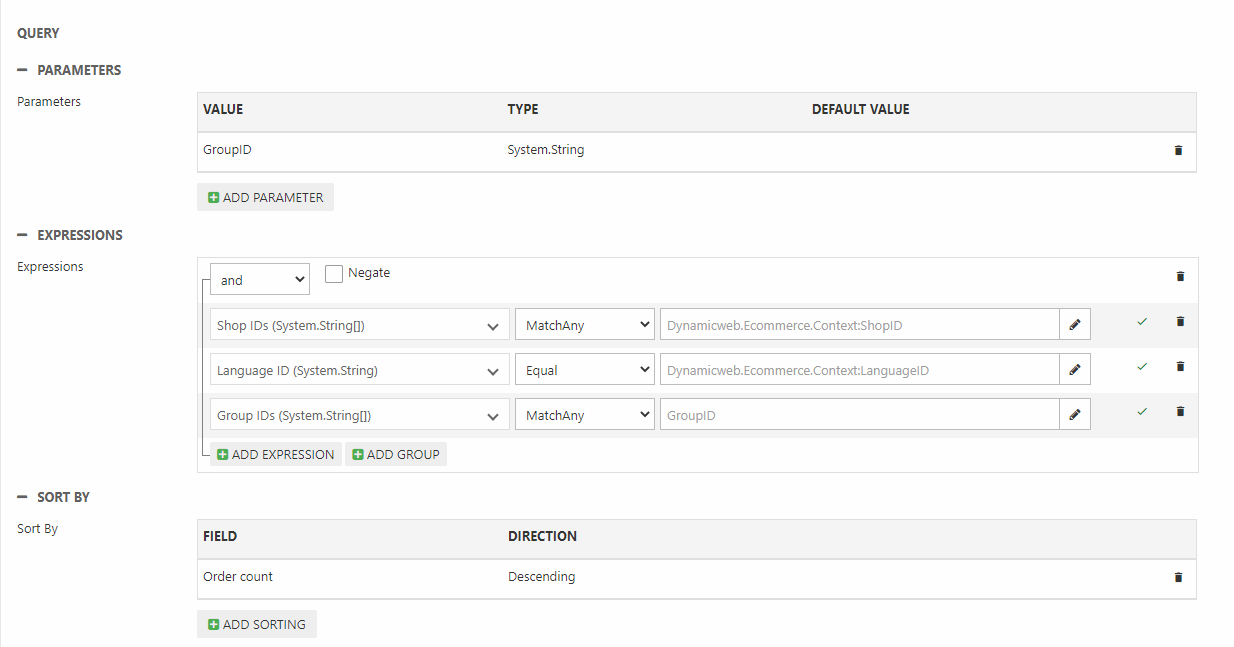Click the Add Expression button
The image size is (1234, 647).
[x=275, y=455]
